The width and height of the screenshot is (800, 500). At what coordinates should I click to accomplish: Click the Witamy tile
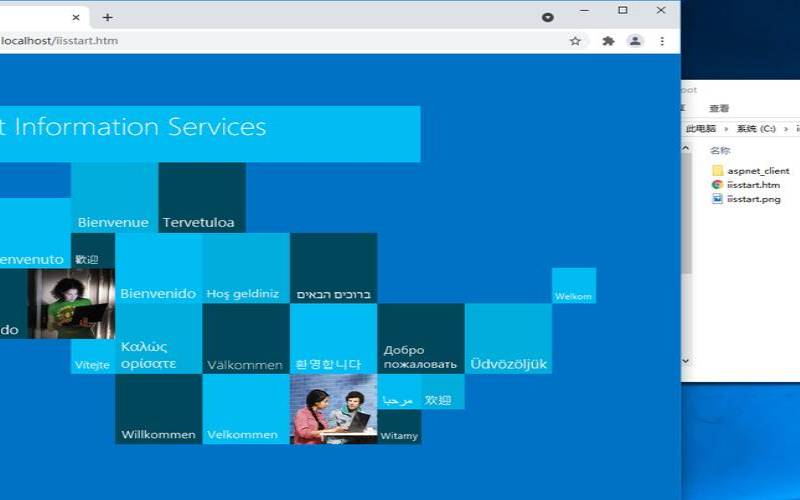pyautogui.click(x=399, y=427)
